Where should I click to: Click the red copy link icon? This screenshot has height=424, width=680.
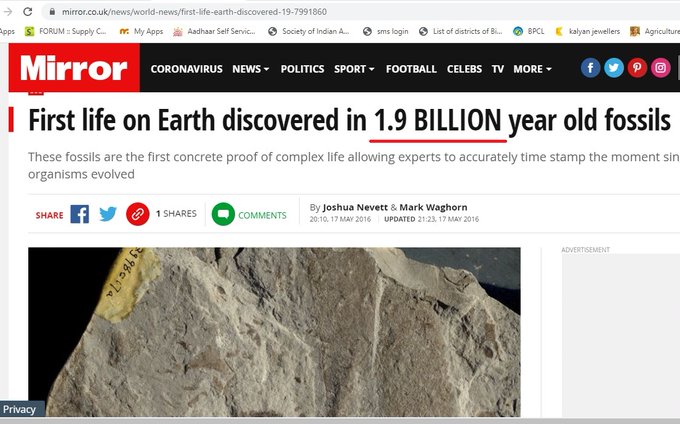138,214
